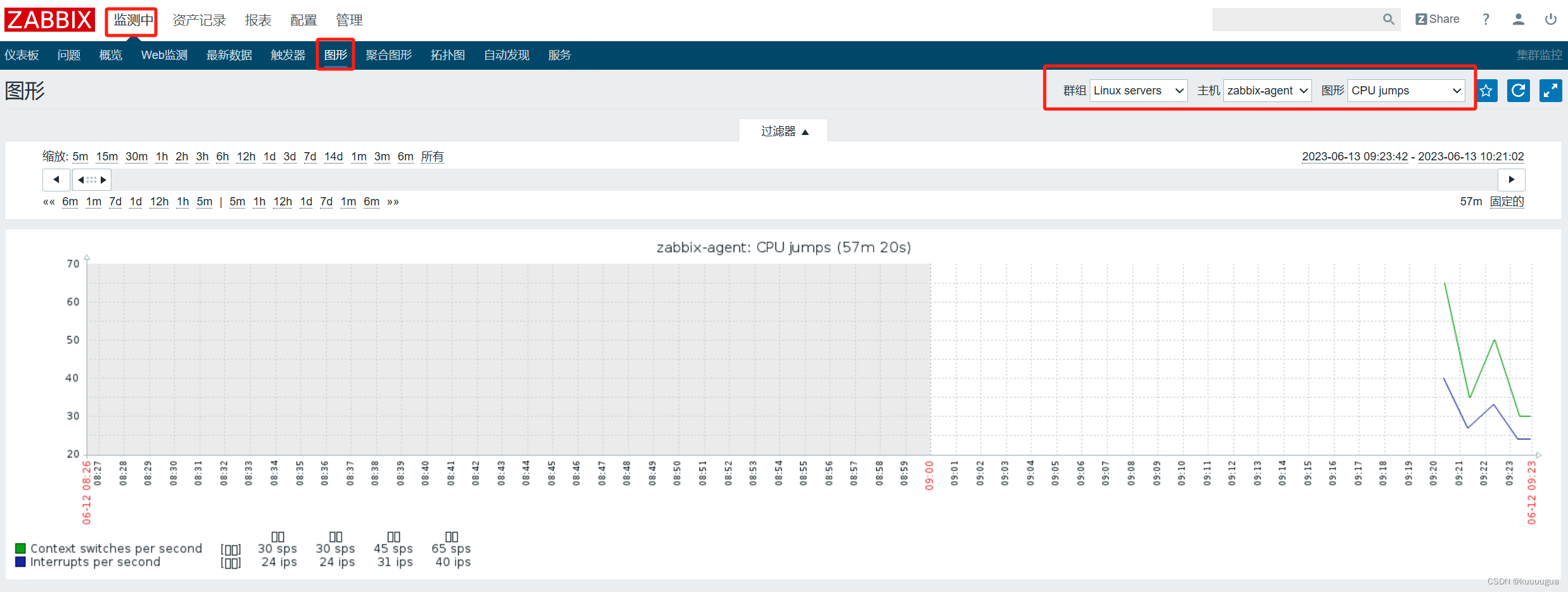Open the 主机 zabbix-agent dropdown
This screenshot has height=592, width=1568.
pos(1267,91)
